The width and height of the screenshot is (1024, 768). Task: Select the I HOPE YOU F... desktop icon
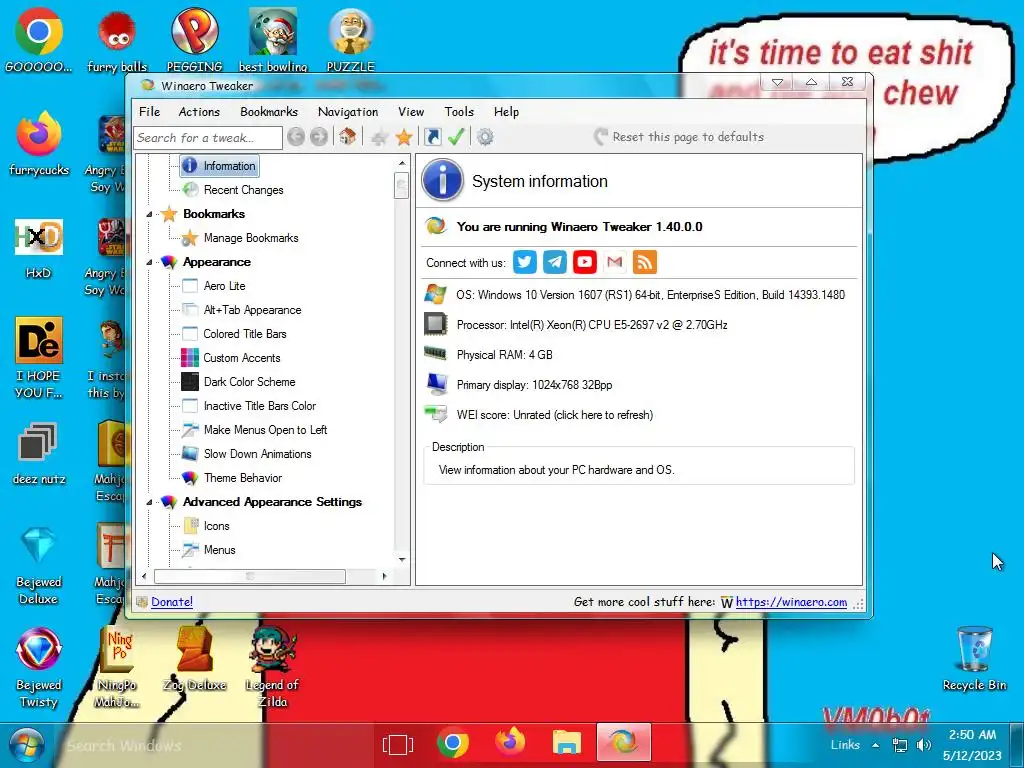[x=39, y=358]
